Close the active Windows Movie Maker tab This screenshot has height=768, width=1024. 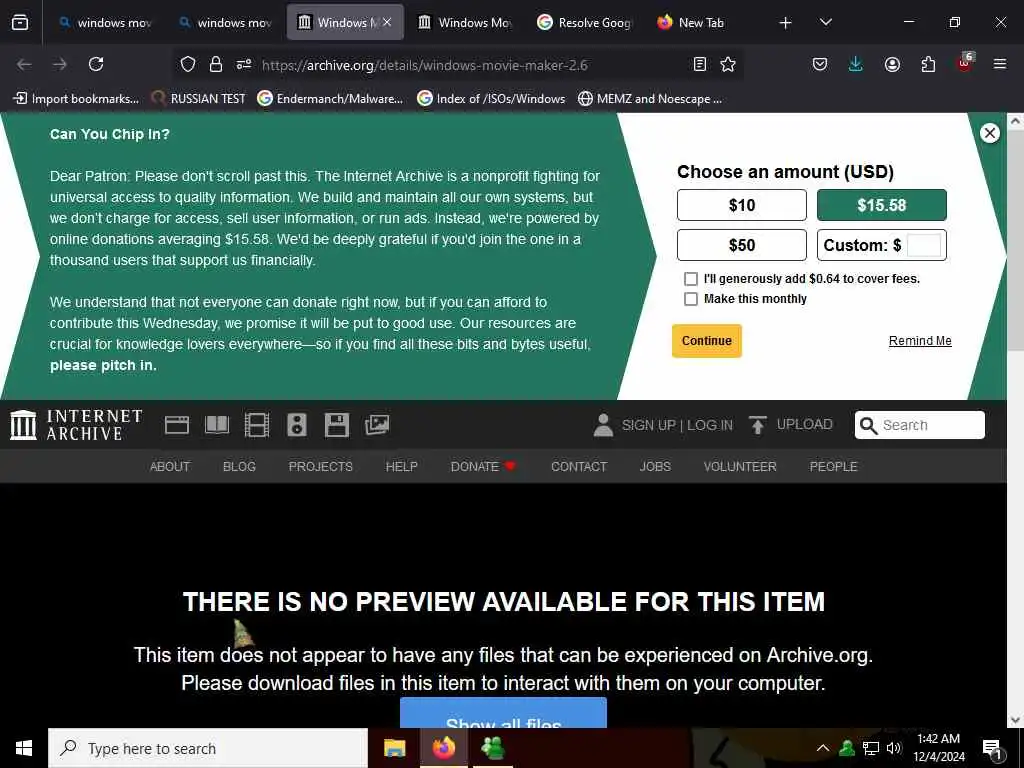(387, 22)
